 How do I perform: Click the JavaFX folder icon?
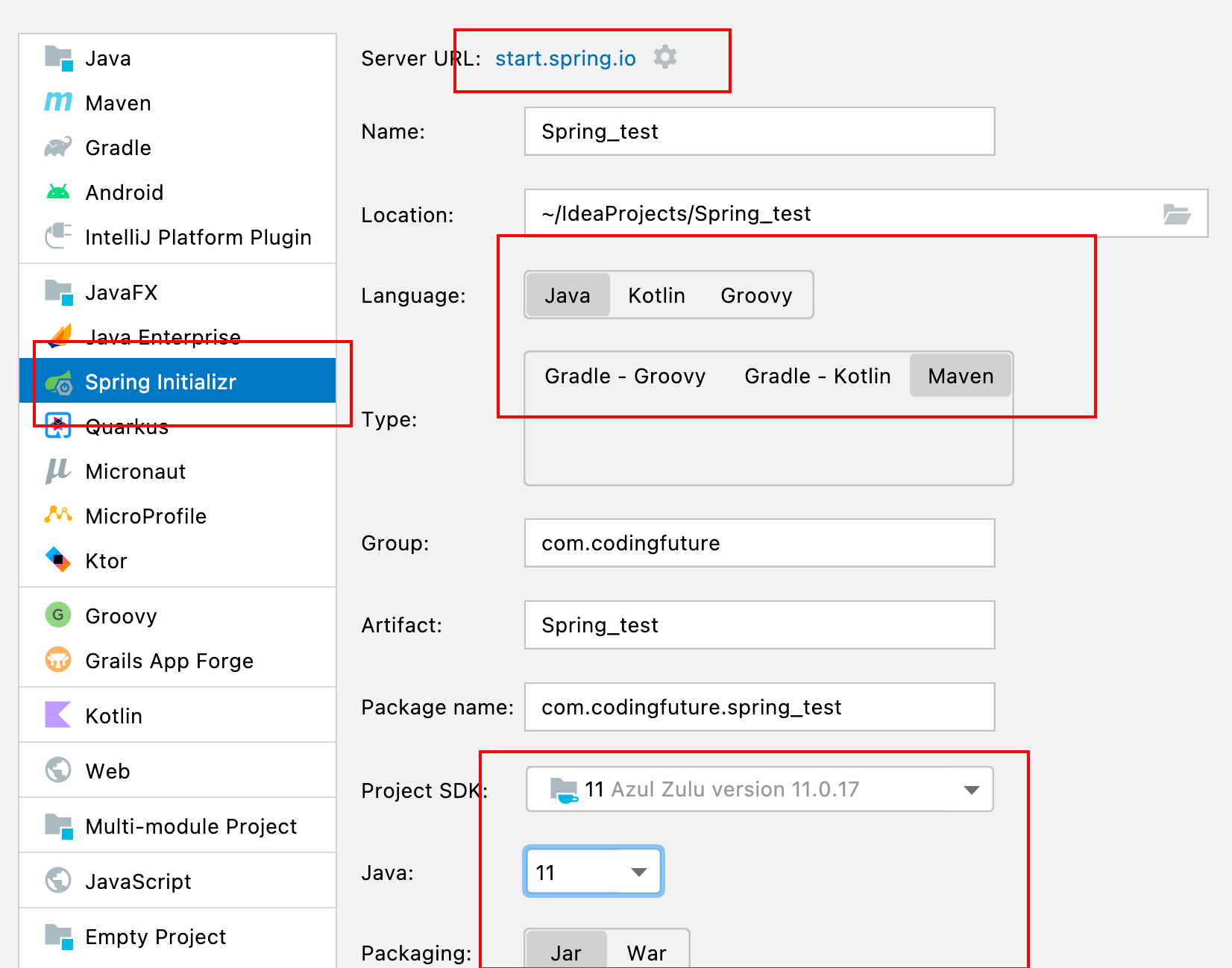[58, 292]
